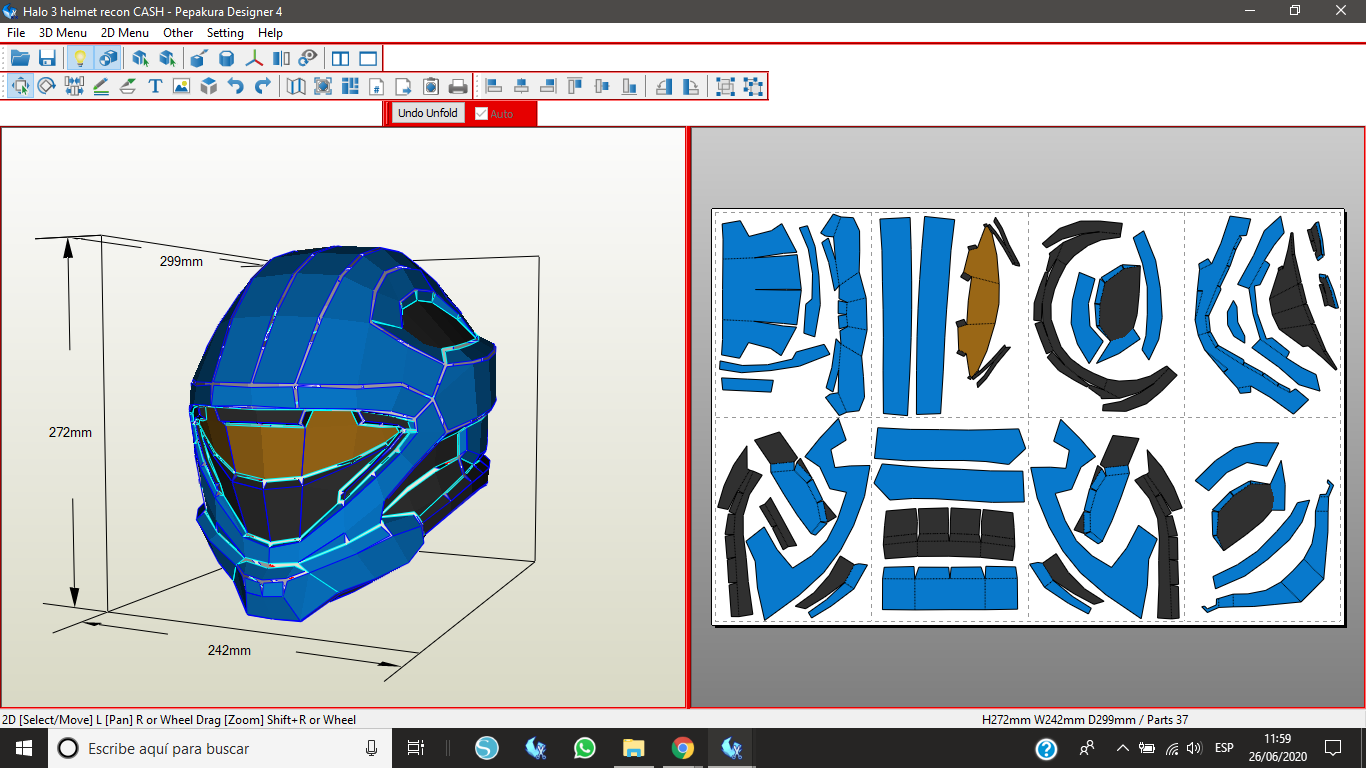The image size is (1366, 768).
Task: Switch to the single-pane window layout
Action: pos(368,58)
